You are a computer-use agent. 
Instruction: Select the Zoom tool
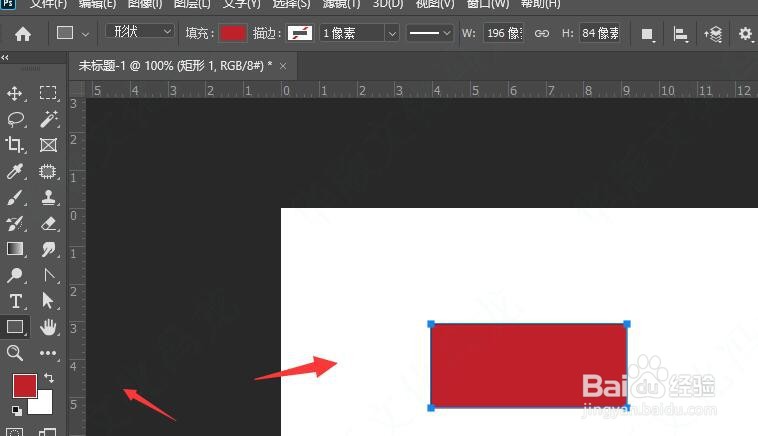click(15, 353)
